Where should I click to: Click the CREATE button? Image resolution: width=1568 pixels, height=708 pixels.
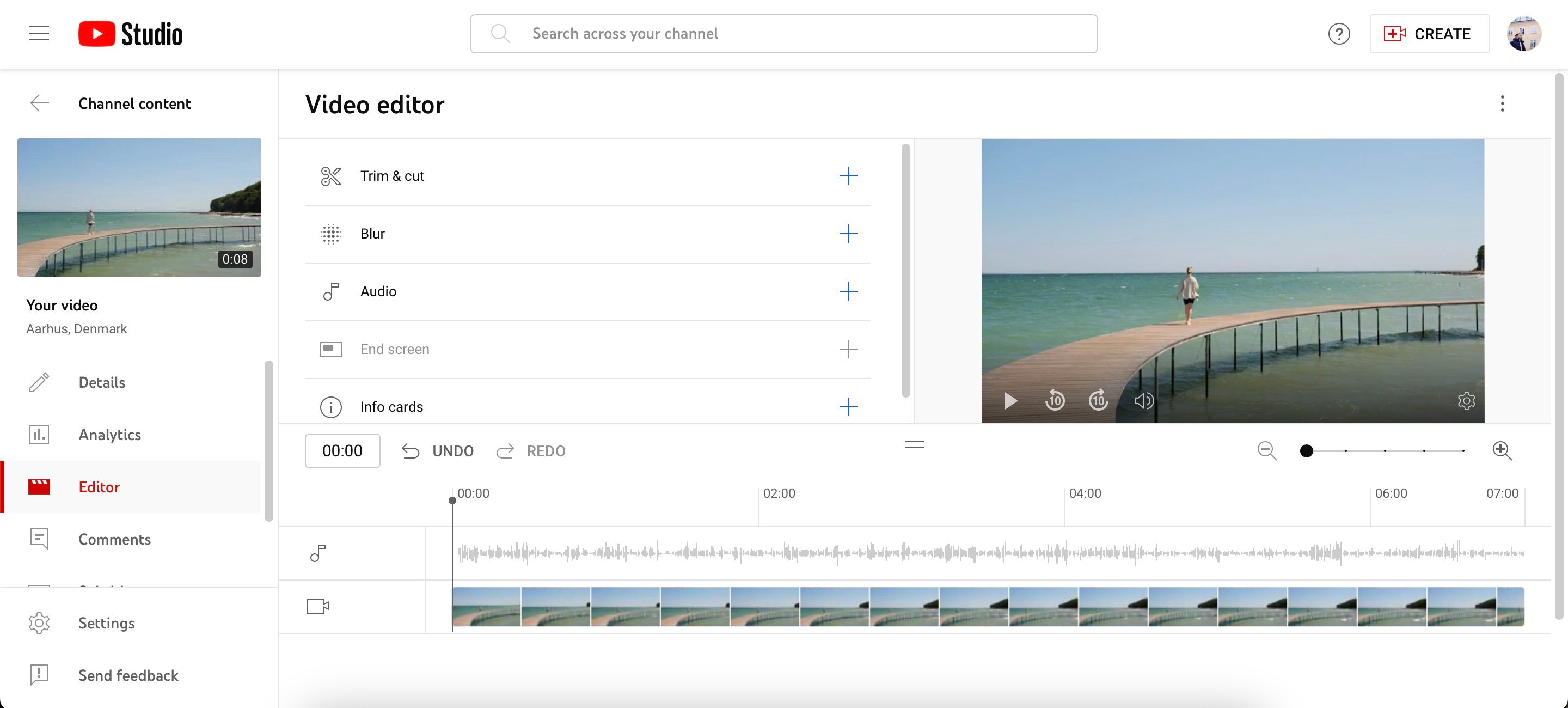(1429, 34)
